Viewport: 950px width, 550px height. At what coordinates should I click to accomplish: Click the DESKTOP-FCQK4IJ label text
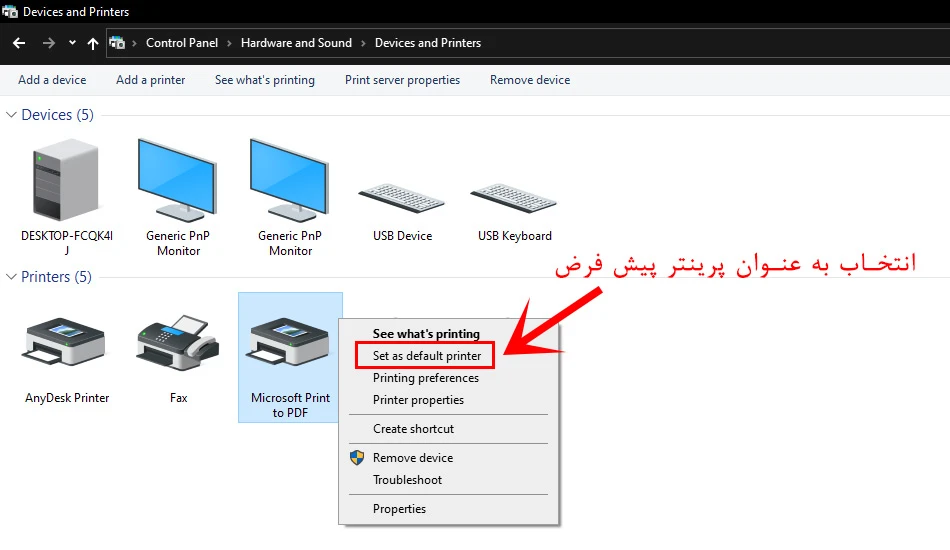pyautogui.click(x=67, y=243)
